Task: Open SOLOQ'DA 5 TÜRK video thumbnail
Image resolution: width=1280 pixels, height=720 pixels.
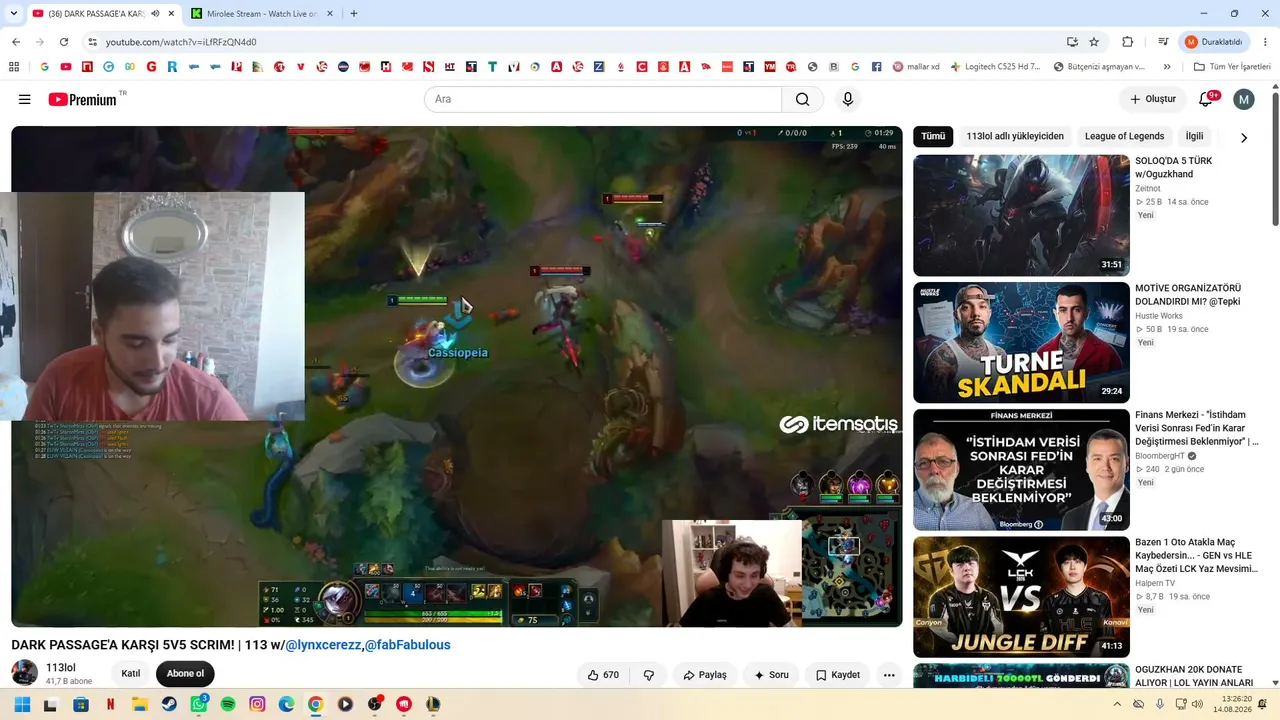Action: [x=1021, y=215]
